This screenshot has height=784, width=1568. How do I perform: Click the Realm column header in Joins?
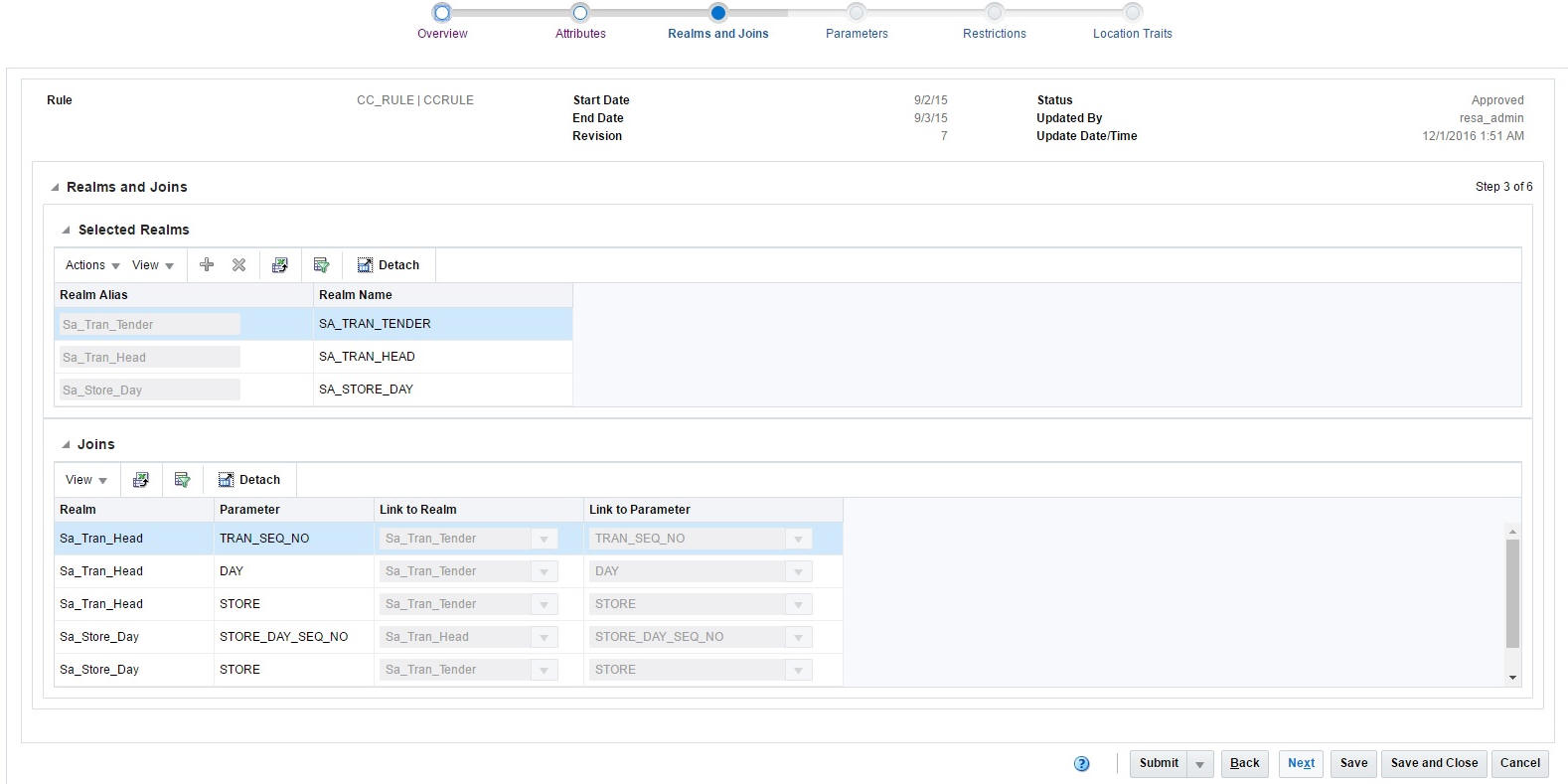click(x=134, y=510)
